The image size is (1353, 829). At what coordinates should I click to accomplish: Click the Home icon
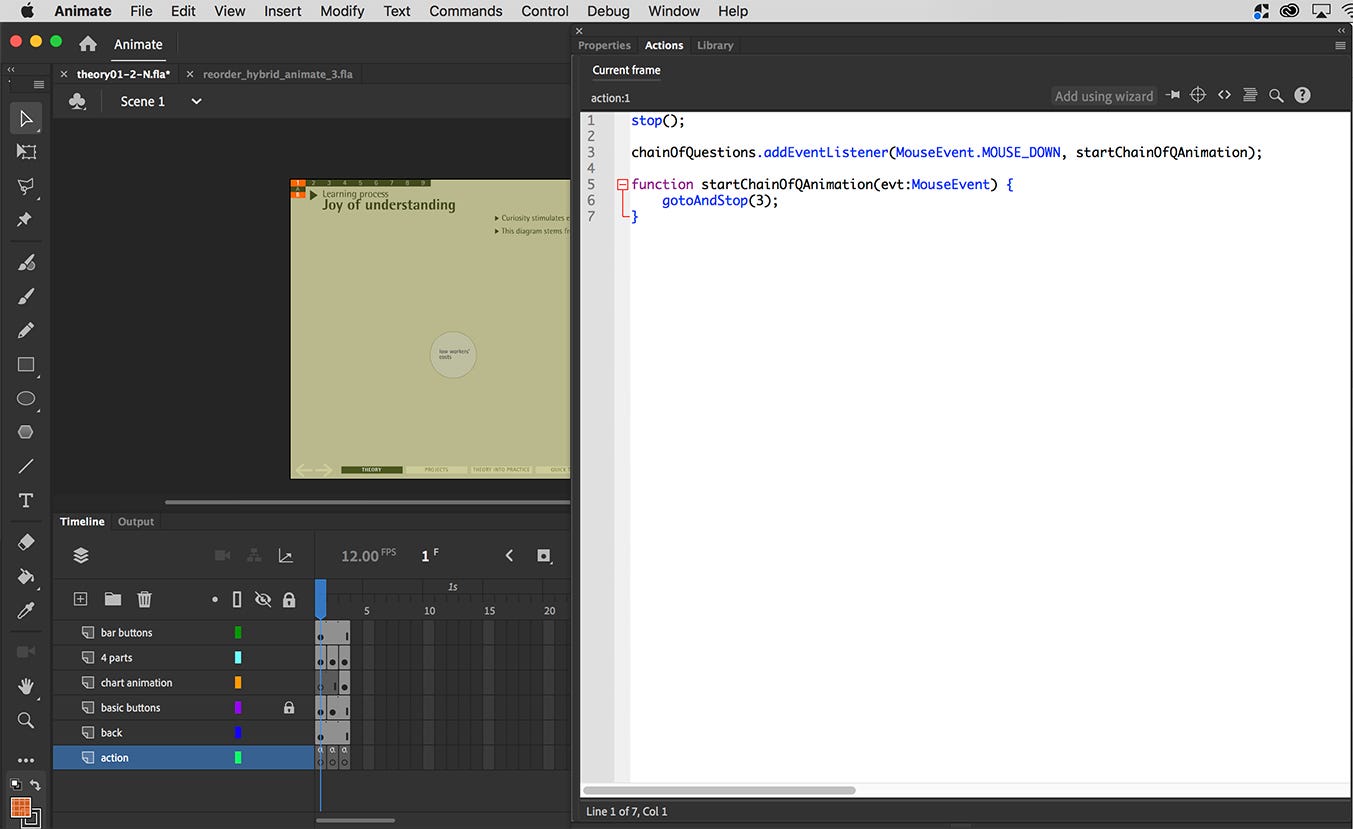(88, 44)
